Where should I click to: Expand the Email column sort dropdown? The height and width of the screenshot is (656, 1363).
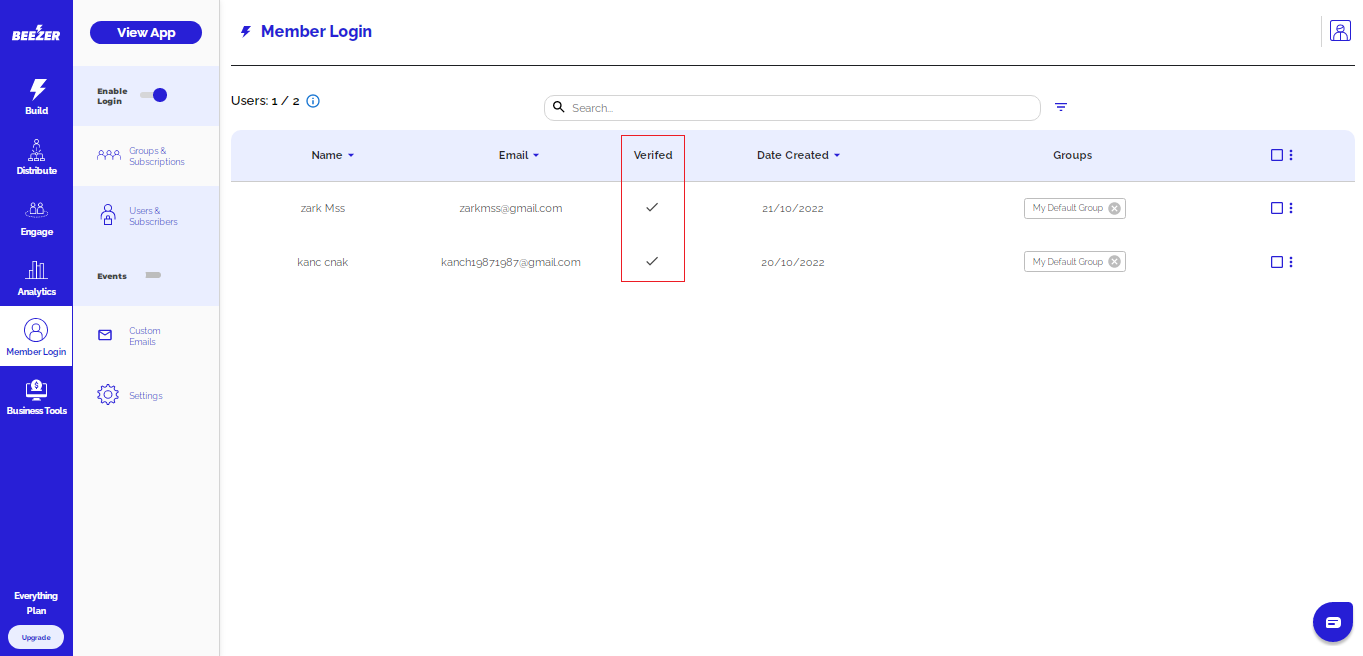click(x=536, y=156)
